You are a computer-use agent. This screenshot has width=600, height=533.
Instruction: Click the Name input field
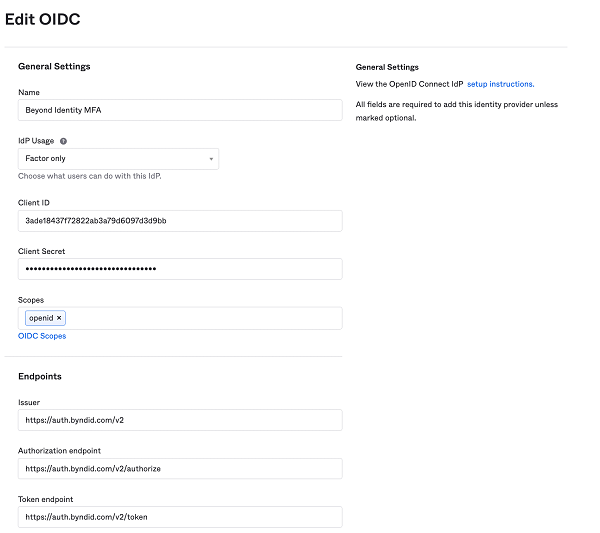coord(180,110)
